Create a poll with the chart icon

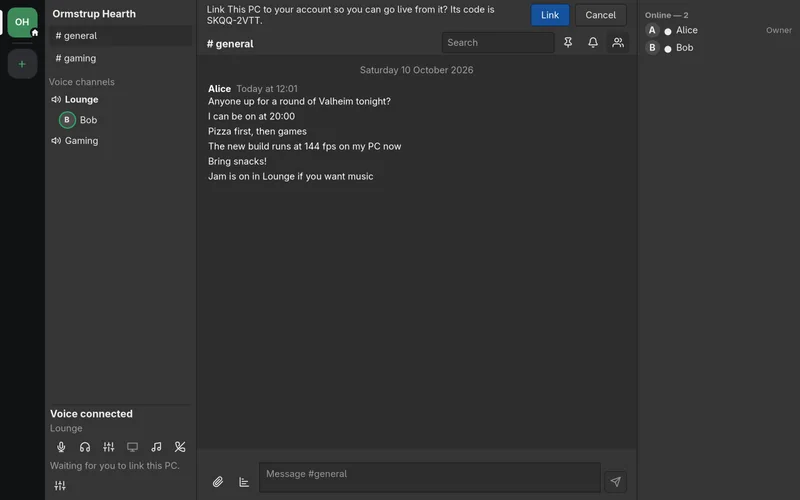coord(244,481)
